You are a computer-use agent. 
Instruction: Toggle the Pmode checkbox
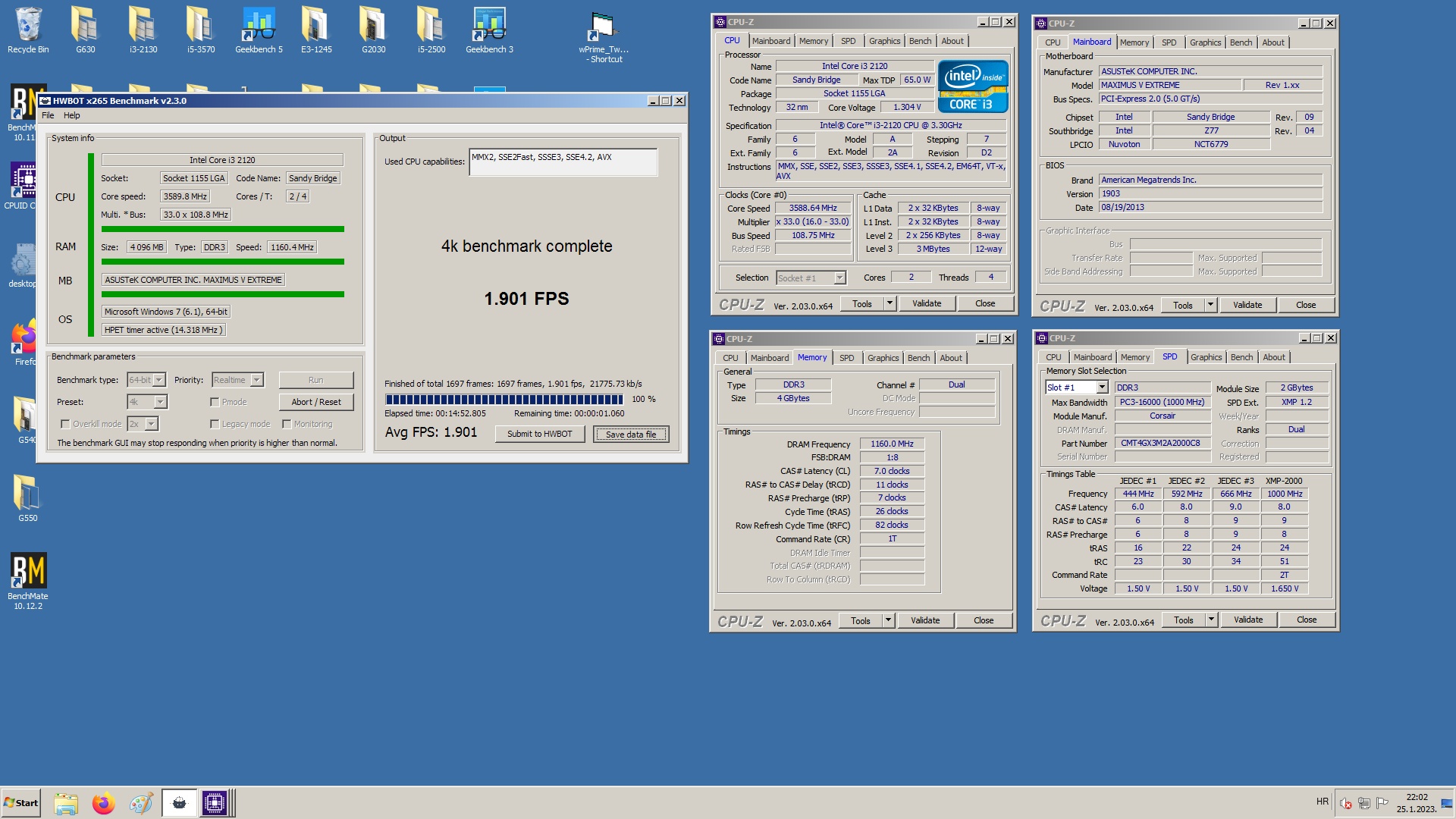(x=215, y=403)
